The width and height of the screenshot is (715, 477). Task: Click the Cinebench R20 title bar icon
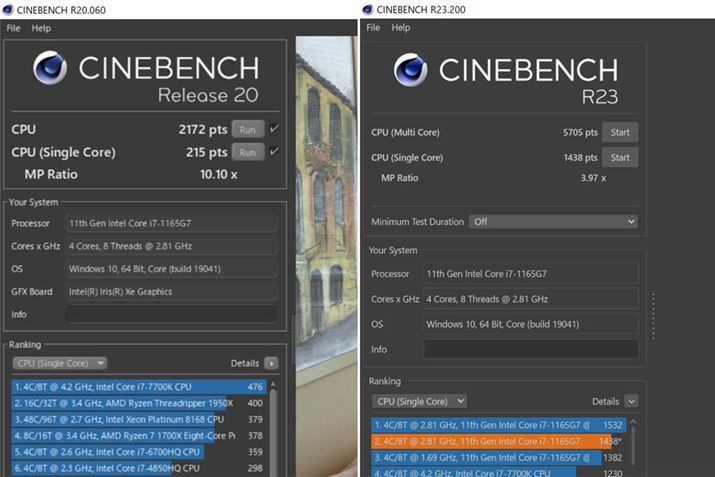8,10
